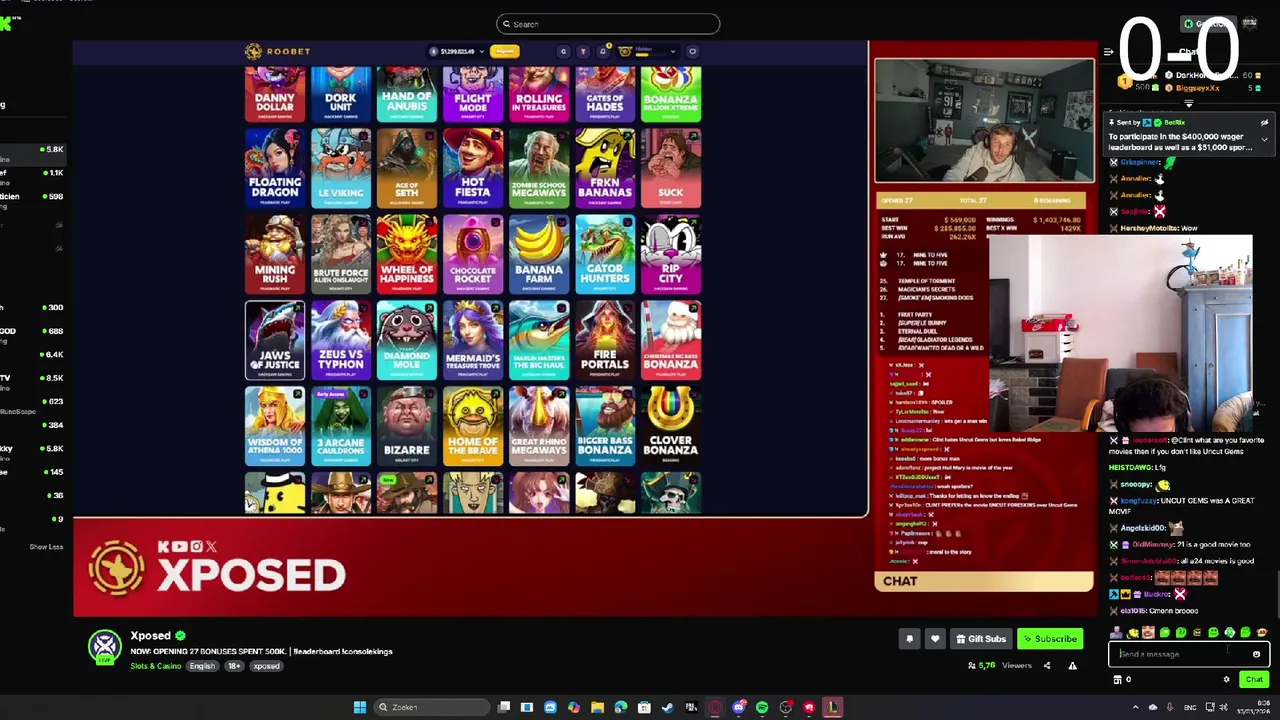The height and width of the screenshot is (720, 1280).
Task: Click the yellow Deposit button
Action: tap(505, 51)
